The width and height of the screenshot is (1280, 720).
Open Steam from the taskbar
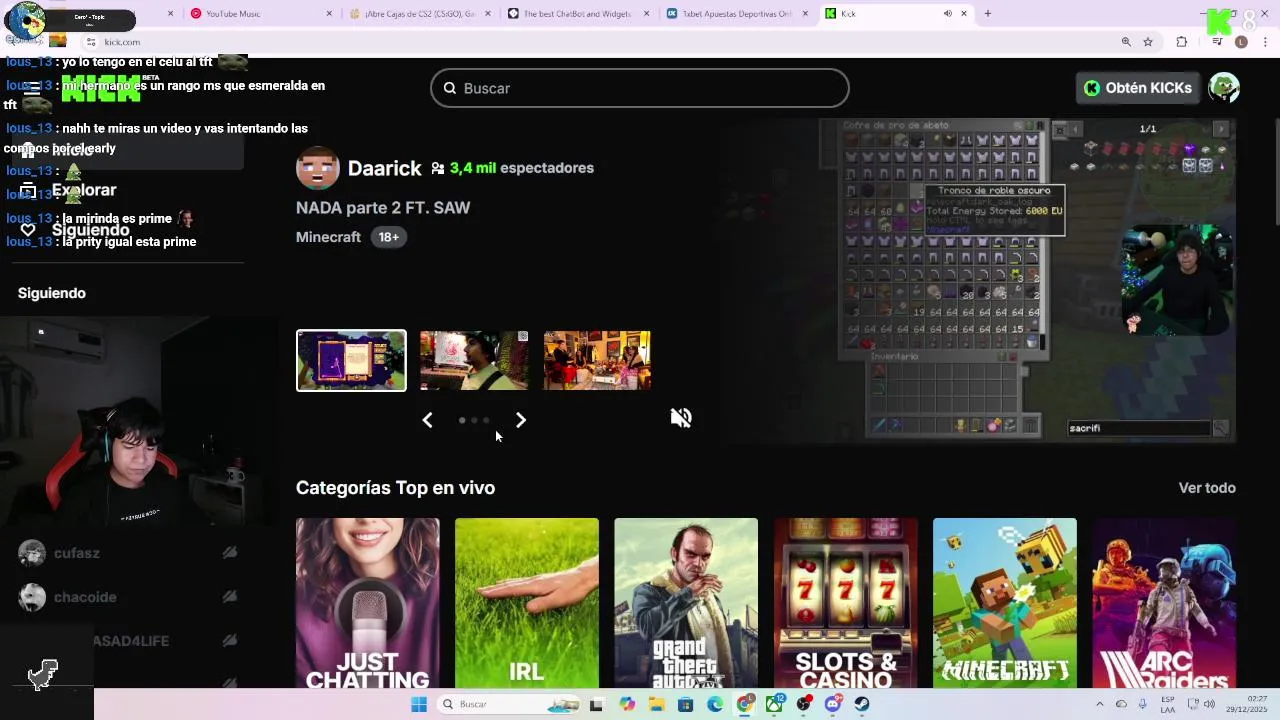(x=862, y=704)
